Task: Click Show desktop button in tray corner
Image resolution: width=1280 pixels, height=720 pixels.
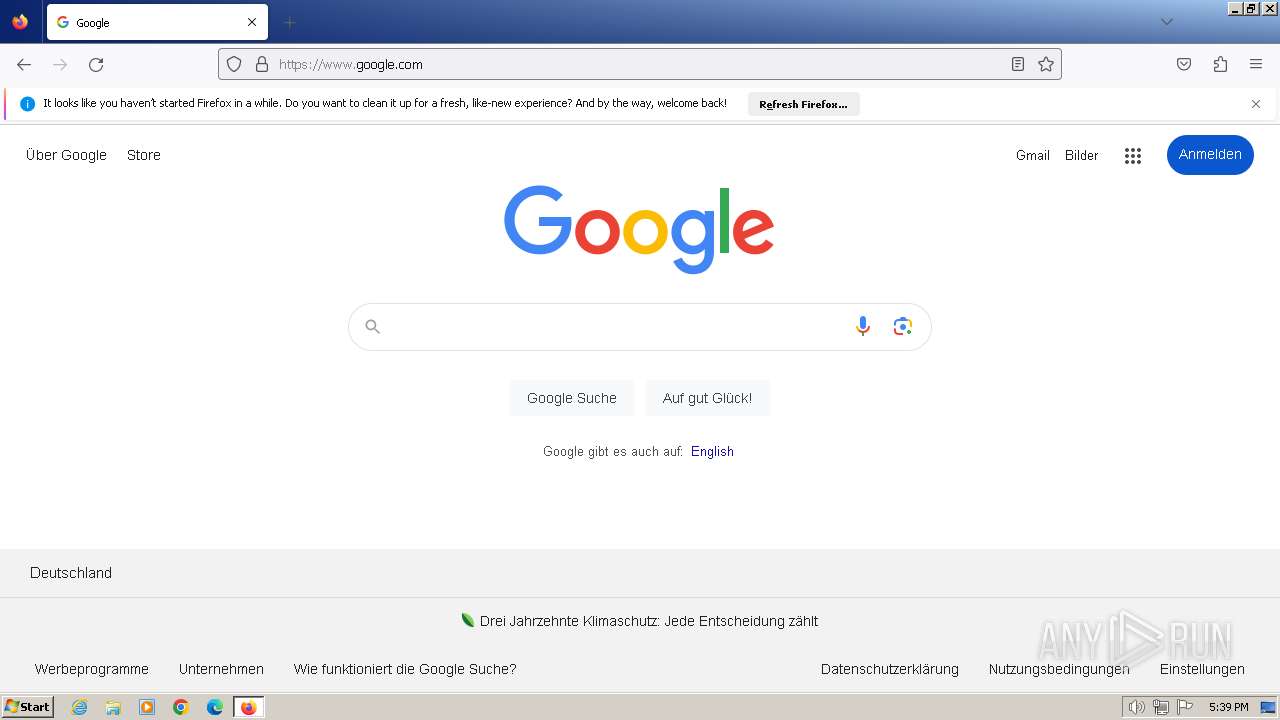Action: (x=1268, y=707)
